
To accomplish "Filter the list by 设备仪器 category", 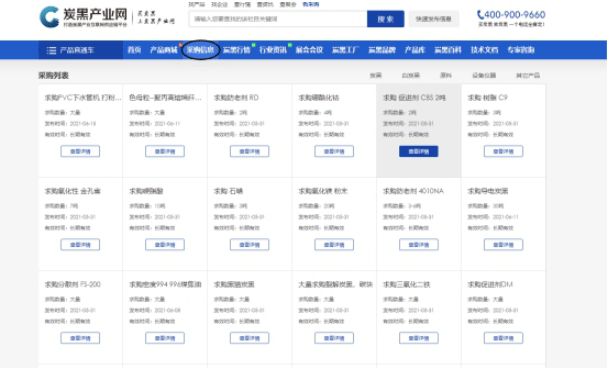I will [x=484, y=75].
